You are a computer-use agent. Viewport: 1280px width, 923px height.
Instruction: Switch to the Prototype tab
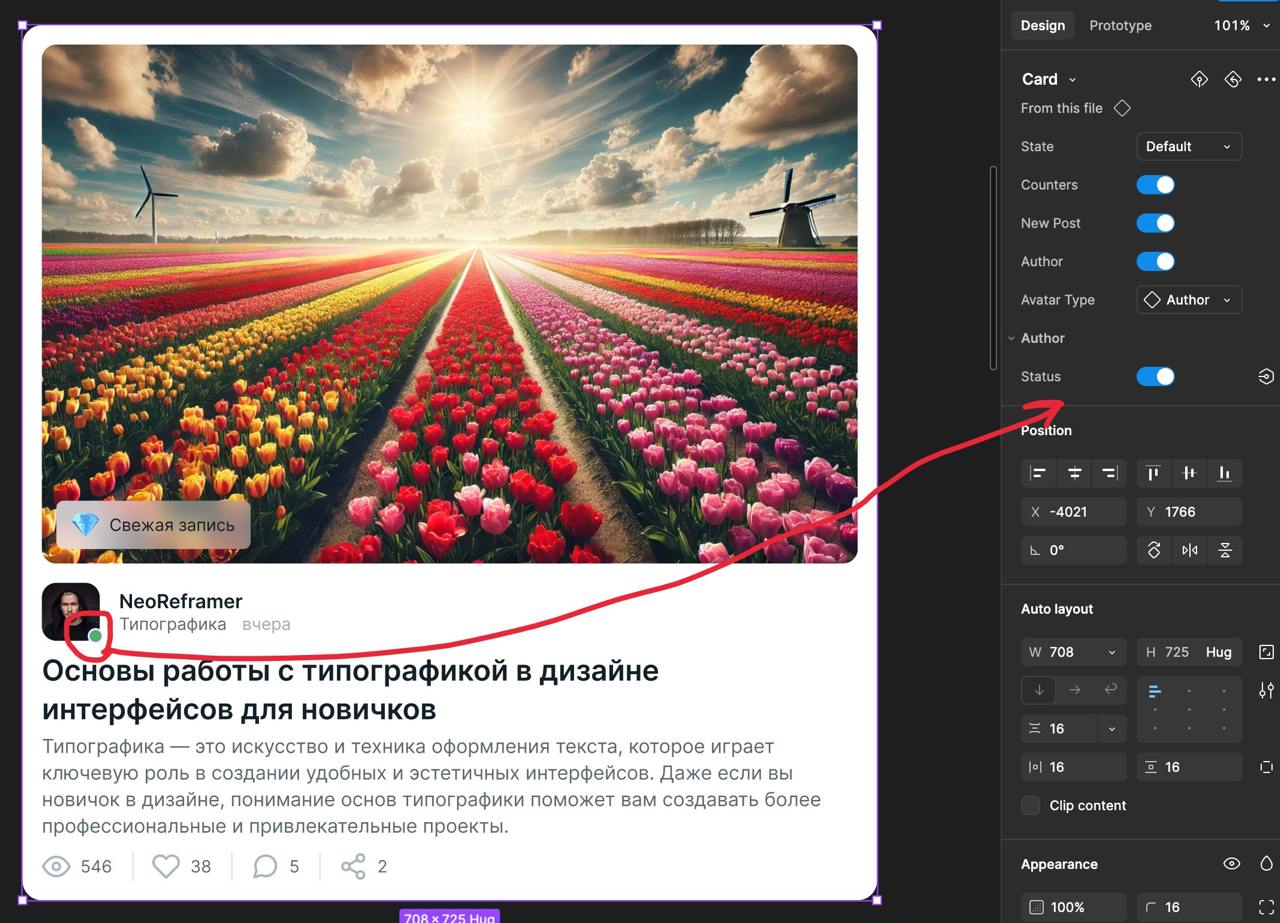[1120, 25]
